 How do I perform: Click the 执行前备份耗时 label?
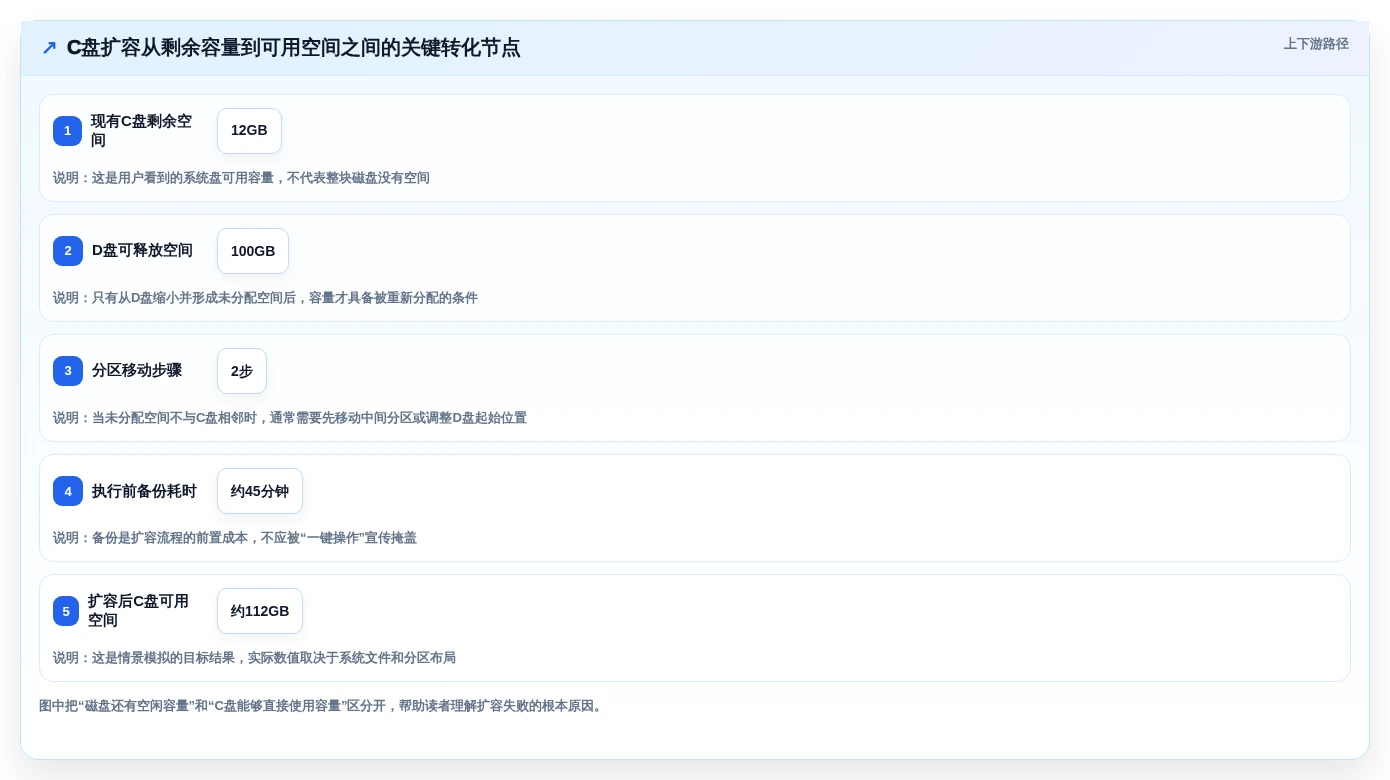click(x=144, y=491)
